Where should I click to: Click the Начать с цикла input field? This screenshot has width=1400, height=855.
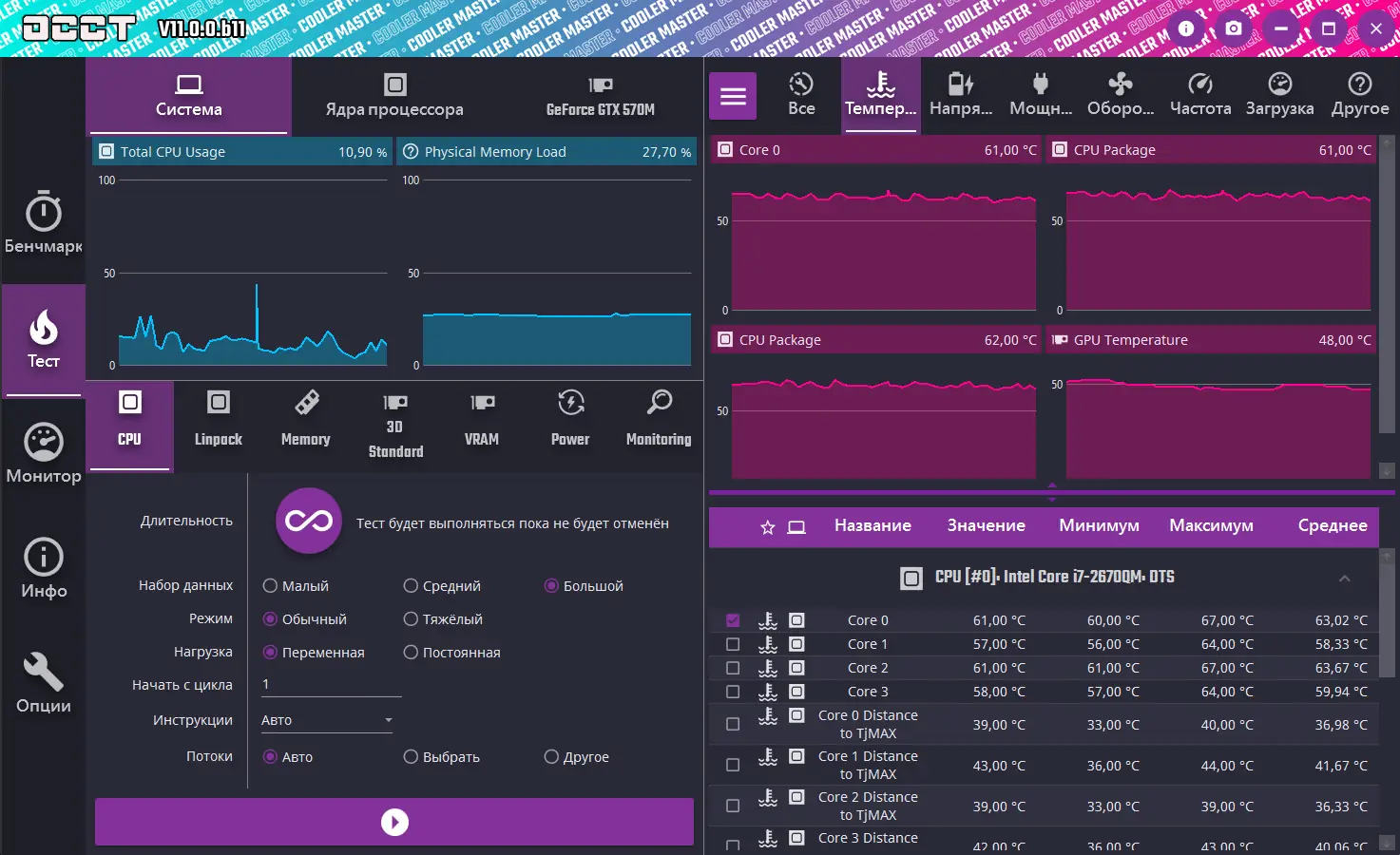tap(330, 684)
